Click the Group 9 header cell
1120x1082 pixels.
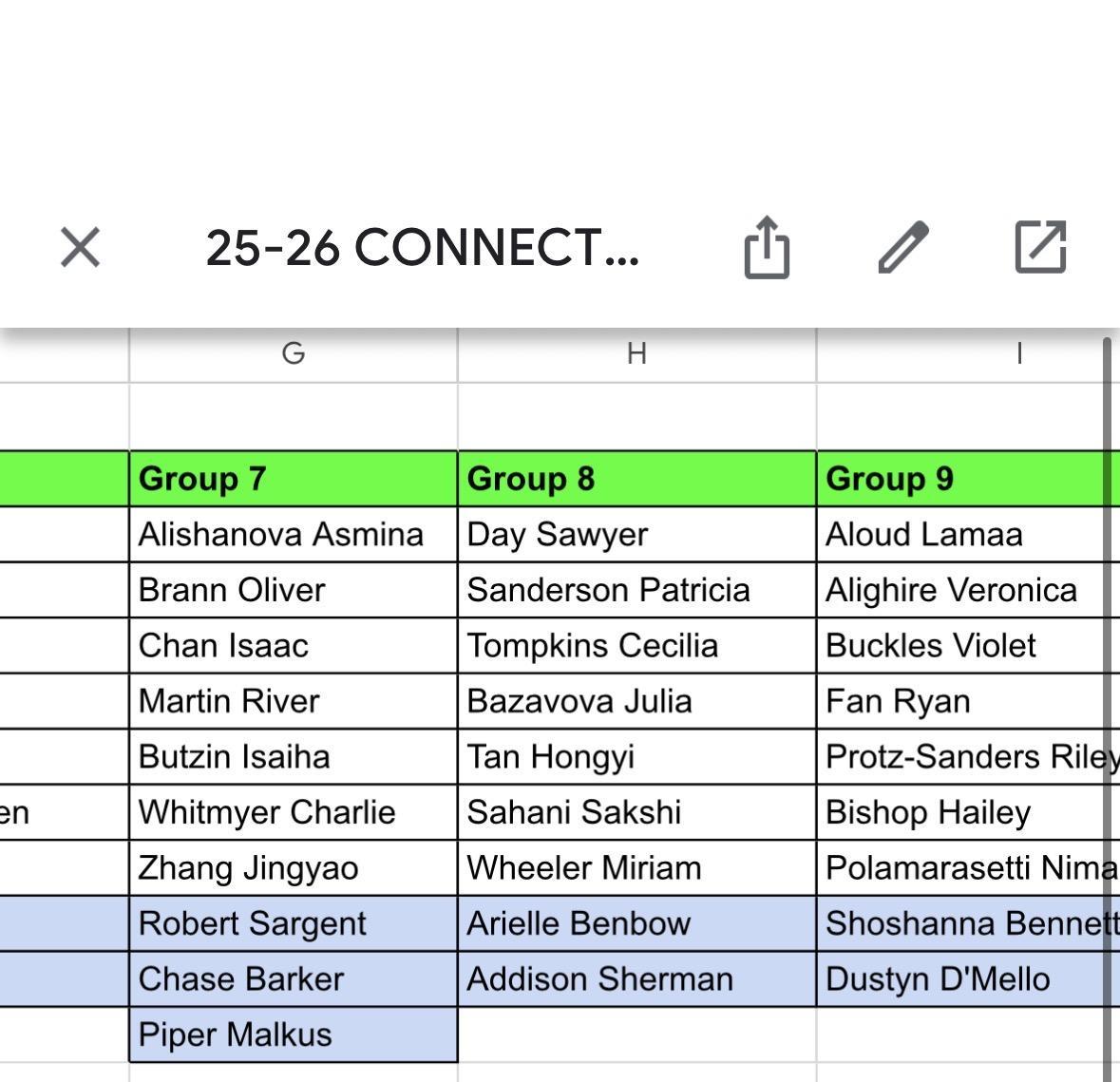[959, 479]
